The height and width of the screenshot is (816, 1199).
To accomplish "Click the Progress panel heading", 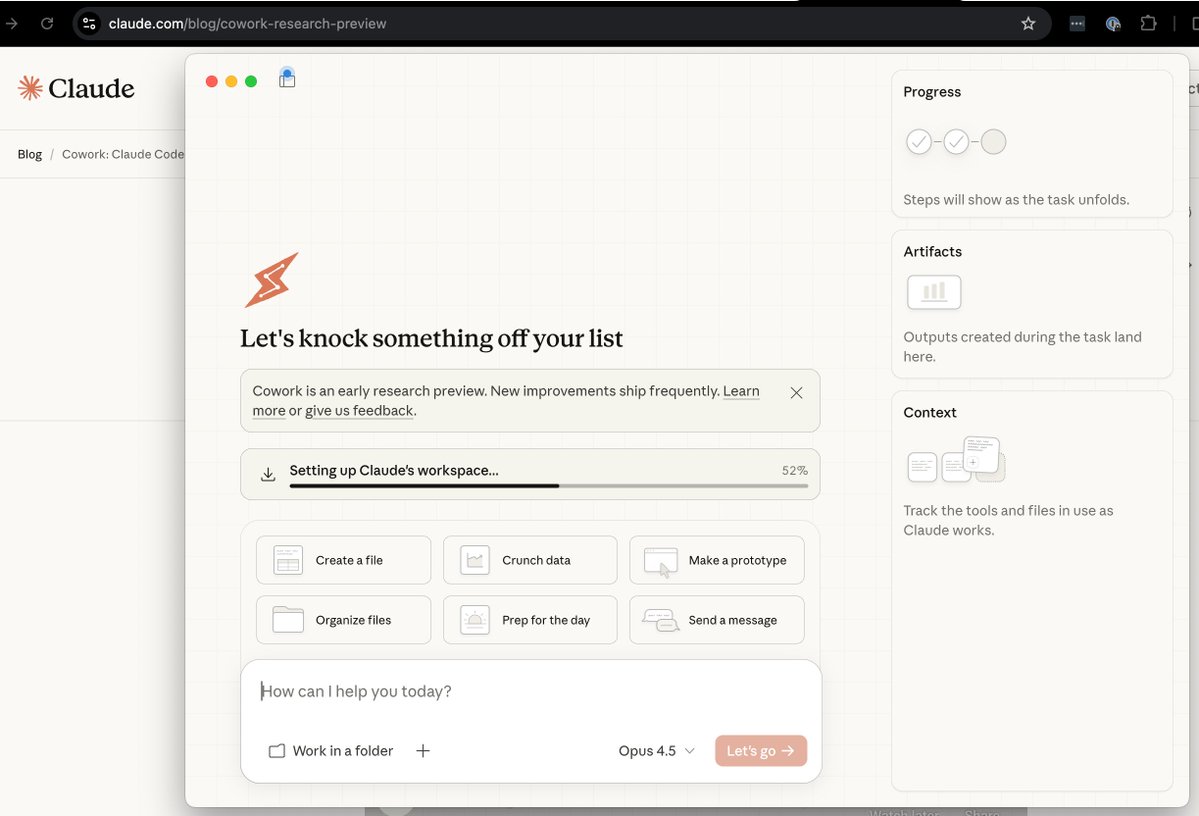I will (x=932, y=92).
